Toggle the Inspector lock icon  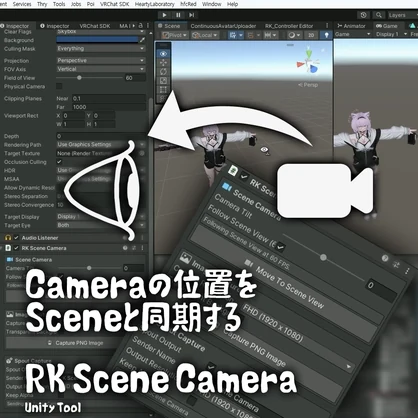(140, 26)
